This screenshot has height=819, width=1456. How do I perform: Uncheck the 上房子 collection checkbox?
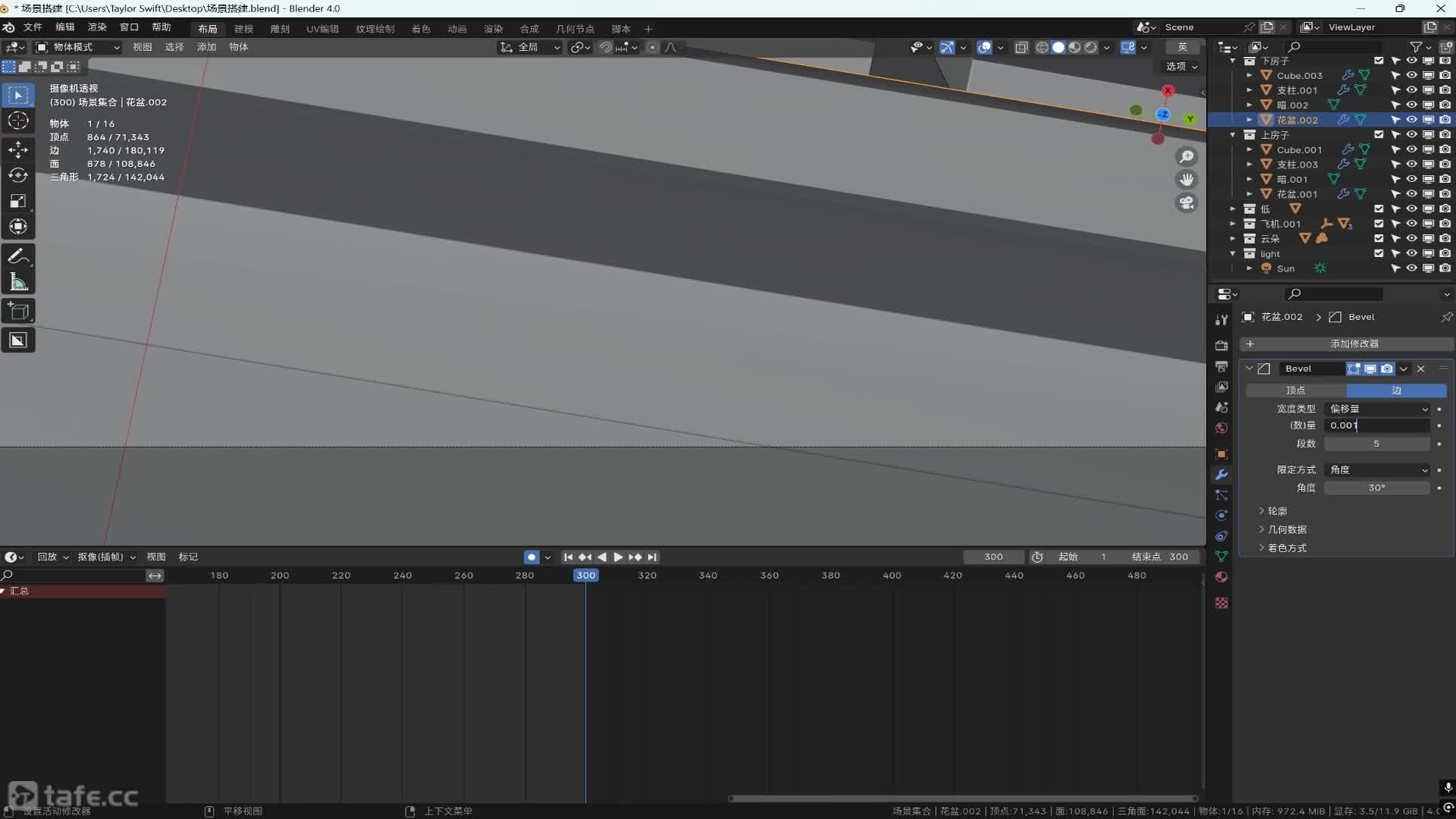point(1379,135)
